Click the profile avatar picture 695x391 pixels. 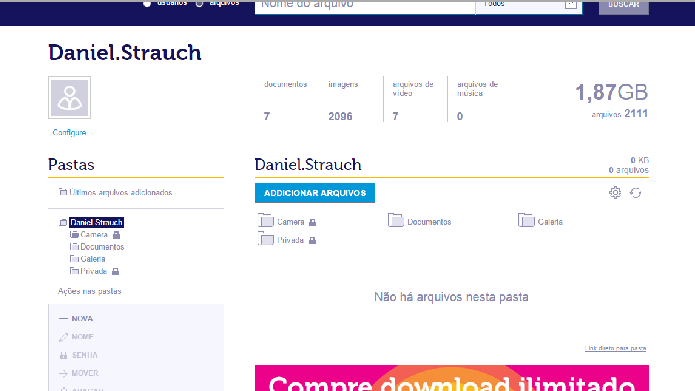(70, 98)
